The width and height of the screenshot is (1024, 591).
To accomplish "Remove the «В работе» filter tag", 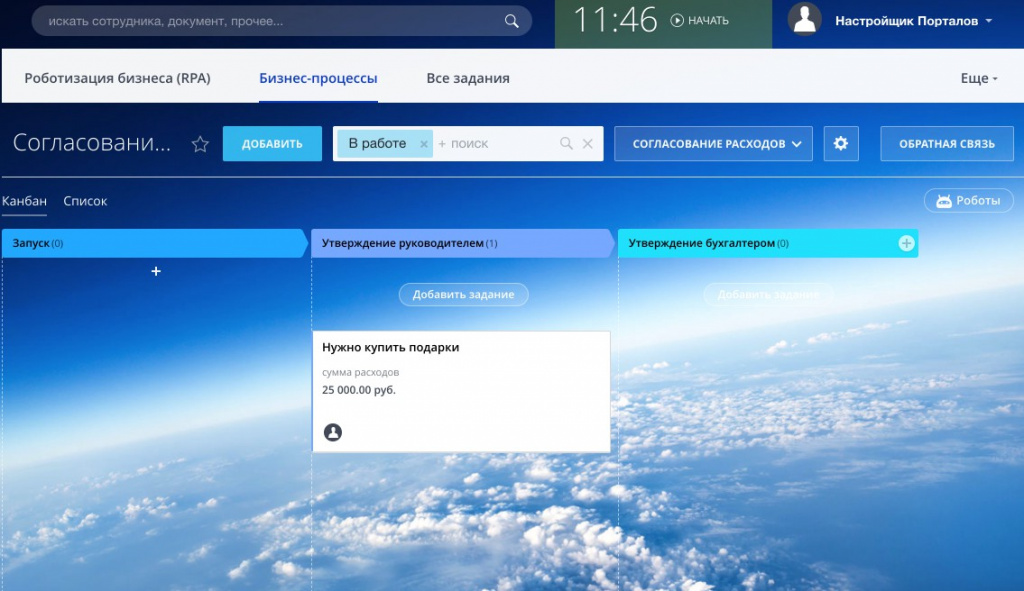I will click(423, 144).
